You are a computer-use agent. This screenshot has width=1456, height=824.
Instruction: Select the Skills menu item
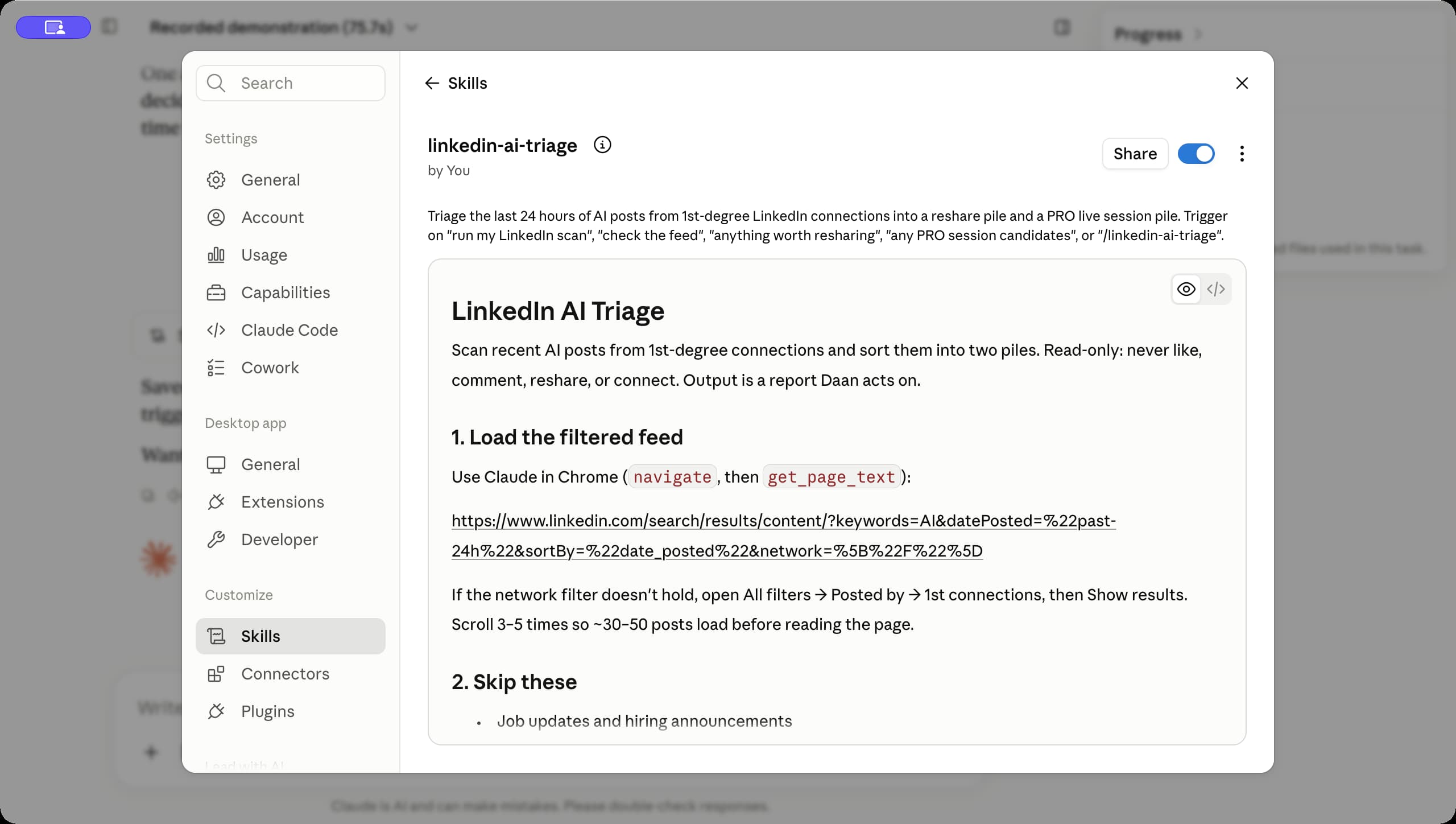291,636
